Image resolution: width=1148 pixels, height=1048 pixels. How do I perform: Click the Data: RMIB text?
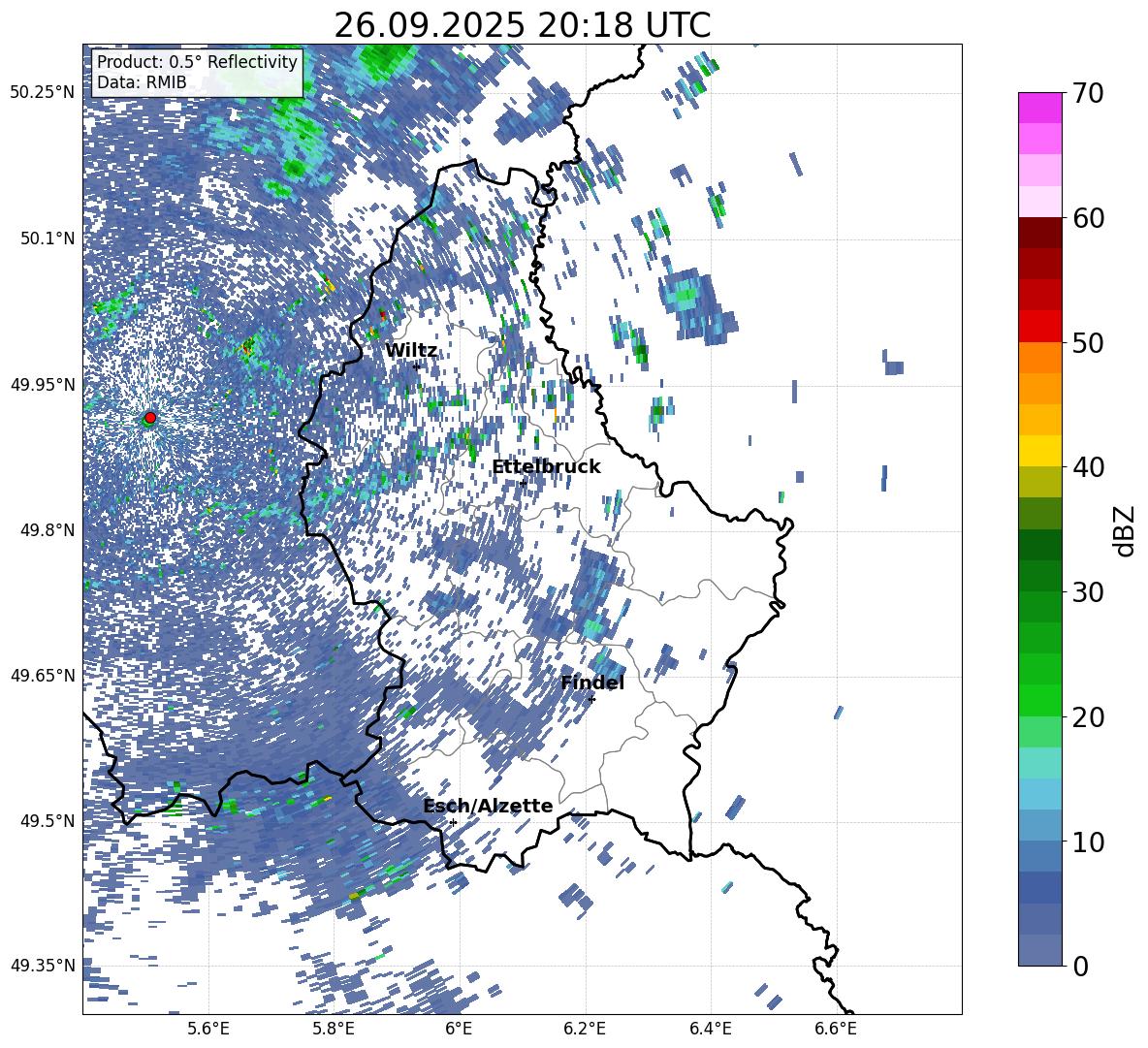pyautogui.click(x=142, y=82)
